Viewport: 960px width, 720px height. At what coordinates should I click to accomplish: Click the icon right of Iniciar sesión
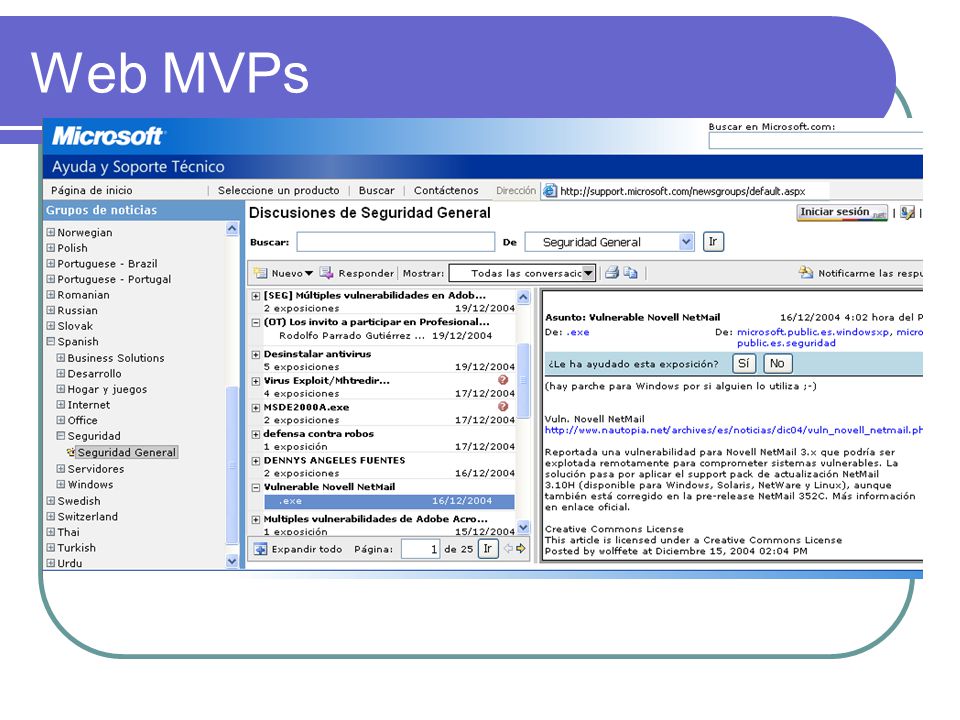pyautogui.click(x=908, y=212)
